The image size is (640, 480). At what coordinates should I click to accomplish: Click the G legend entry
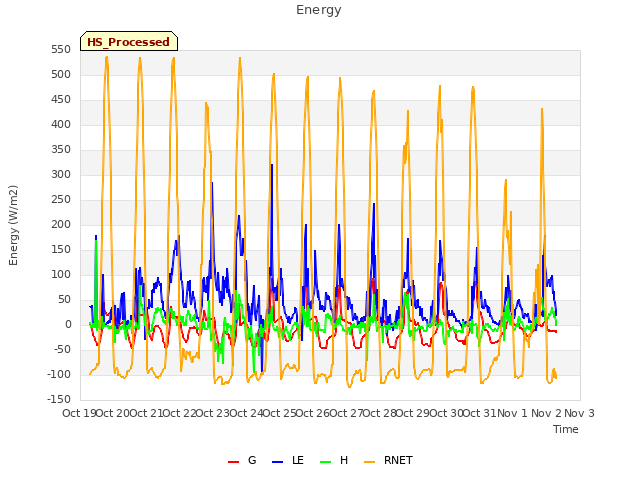[x=242, y=460]
